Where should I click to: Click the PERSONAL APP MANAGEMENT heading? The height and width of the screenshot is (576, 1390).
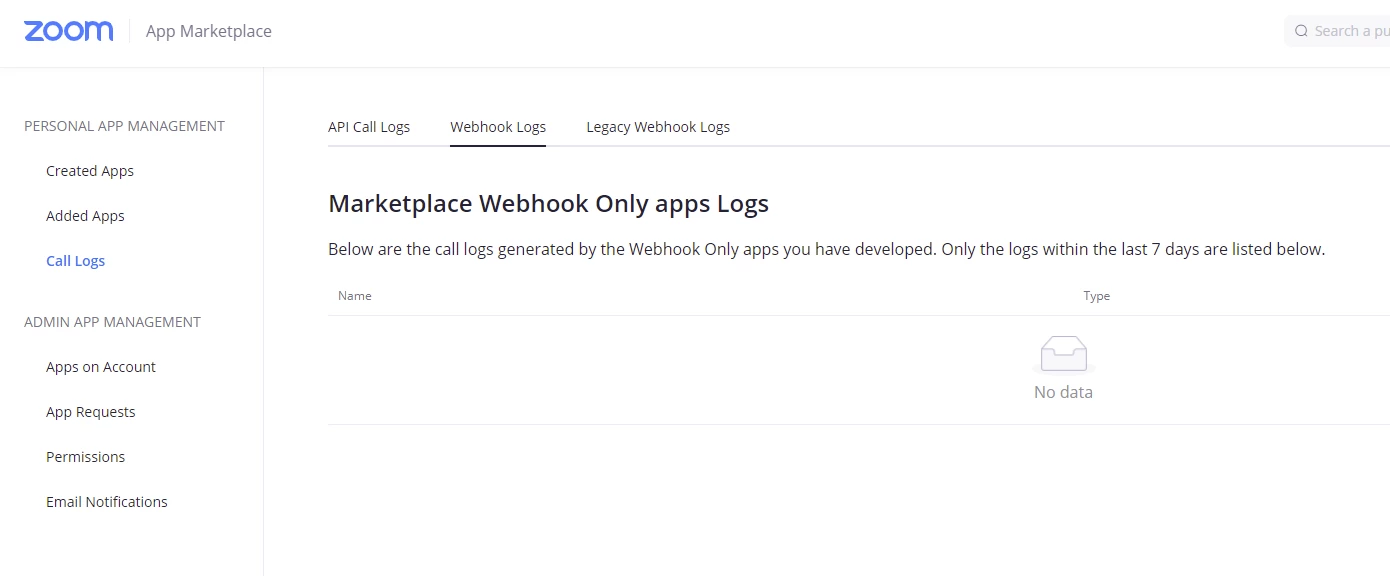[124, 126]
